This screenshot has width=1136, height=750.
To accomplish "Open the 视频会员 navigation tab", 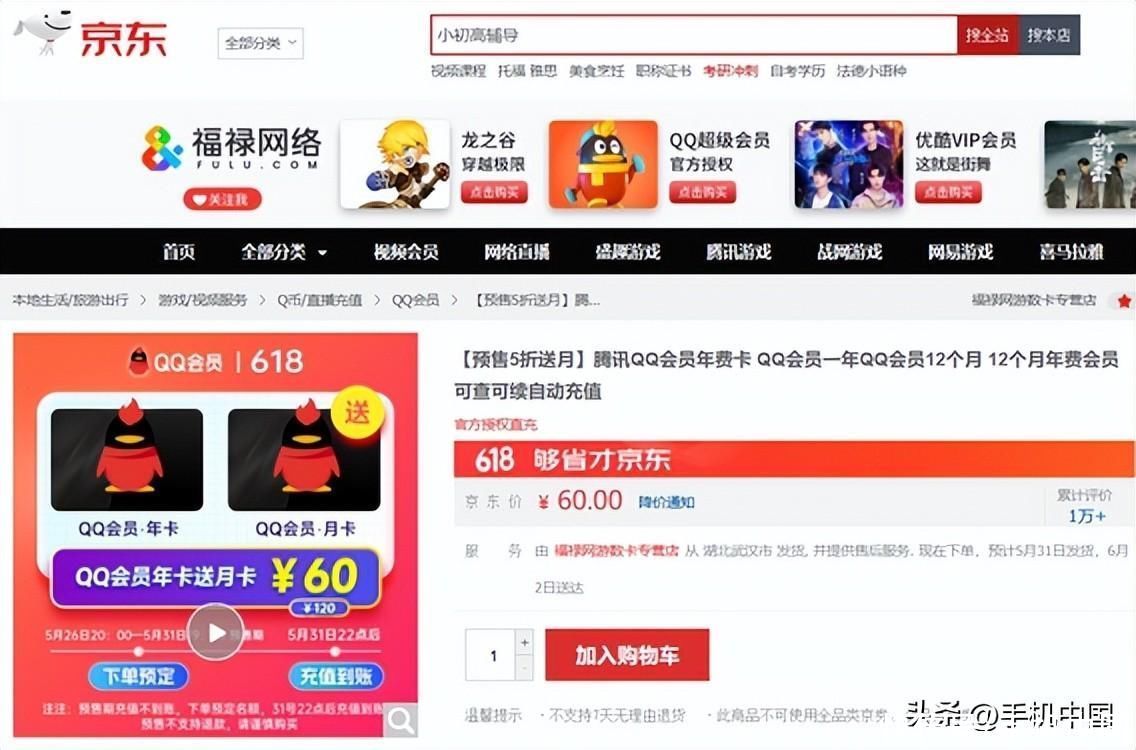I will (406, 252).
